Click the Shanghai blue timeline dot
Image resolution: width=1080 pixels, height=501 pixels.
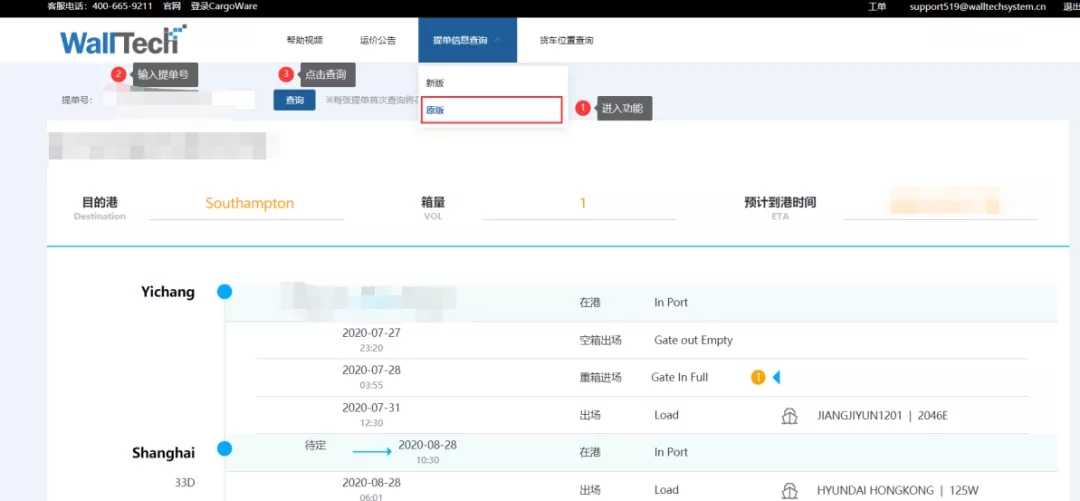click(224, 449)
